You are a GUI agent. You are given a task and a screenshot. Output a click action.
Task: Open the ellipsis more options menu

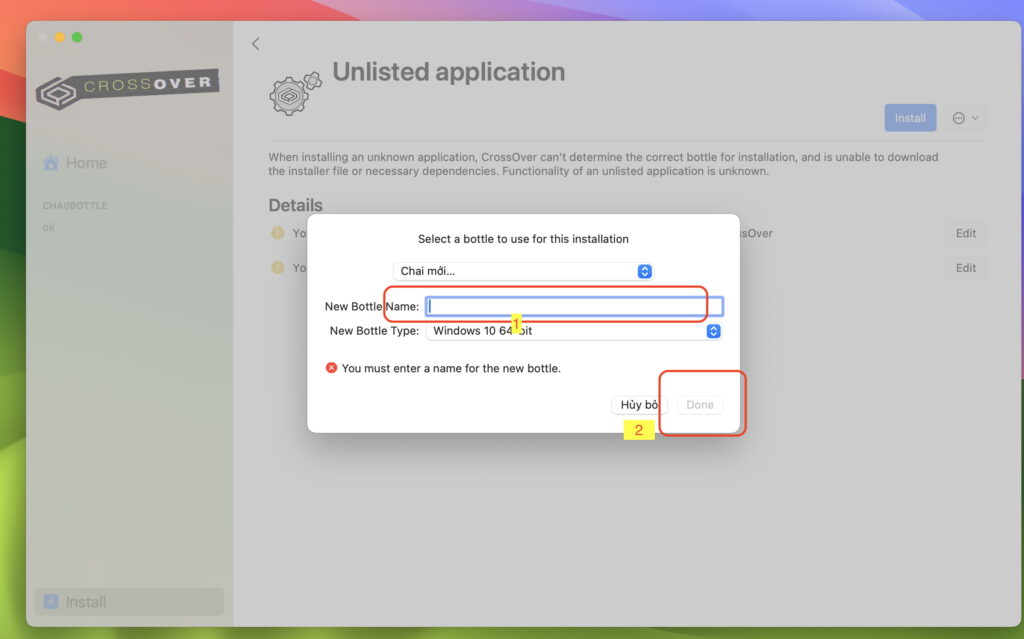965,118
